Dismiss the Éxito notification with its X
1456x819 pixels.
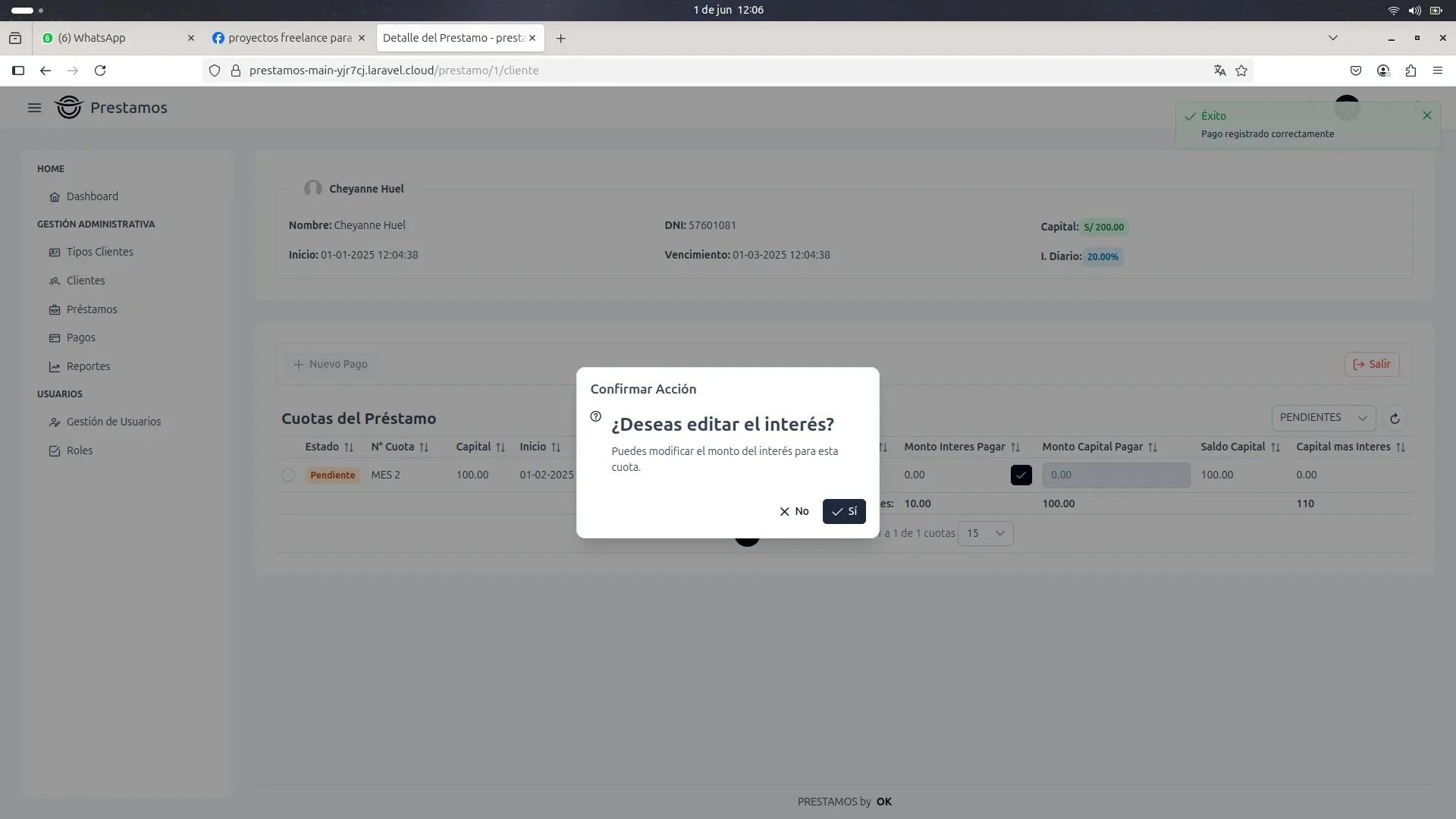1426,115
